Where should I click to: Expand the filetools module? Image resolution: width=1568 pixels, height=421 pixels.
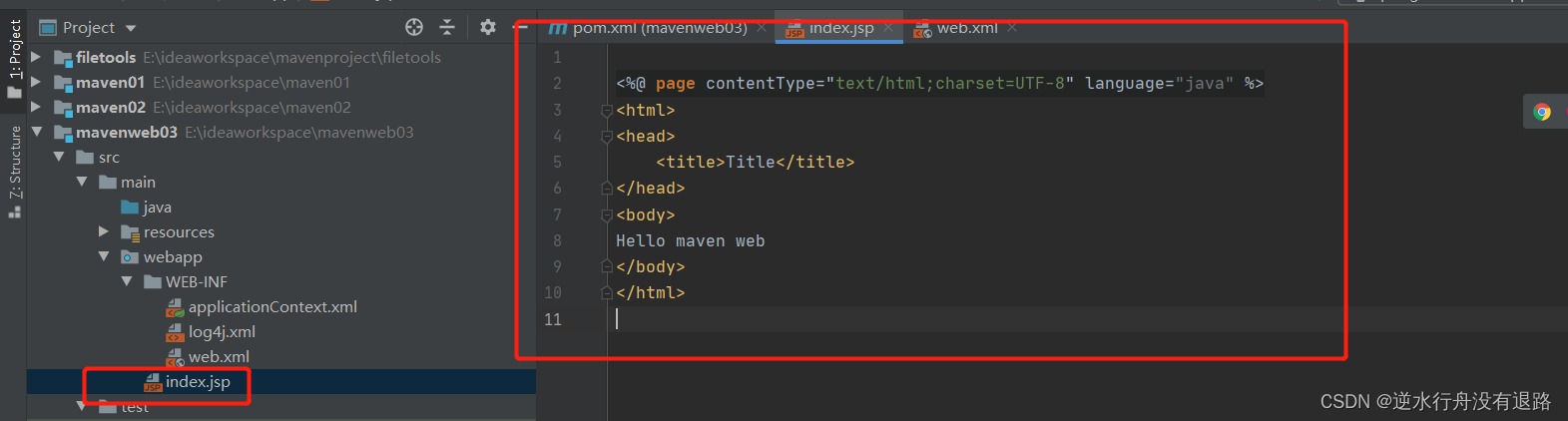(x=37, y=57)
